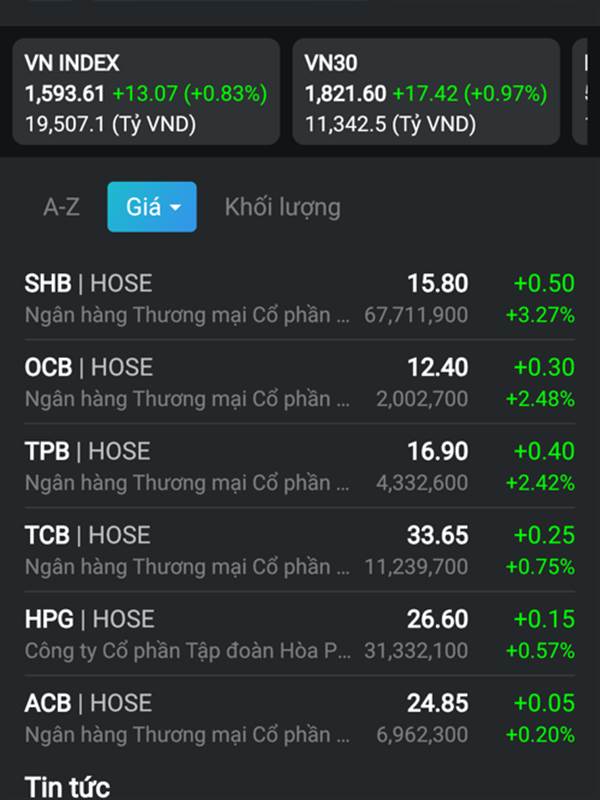
Task: Open the Giá sort dropdown
Action: tap(152, 207)
